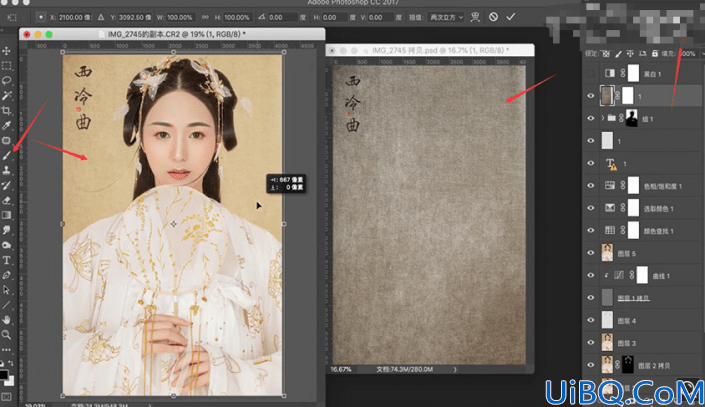Image resolution: width=705 pixels, height=407 pixels.
Task: Select the Eraser tool
Action: tap(6, 200)
